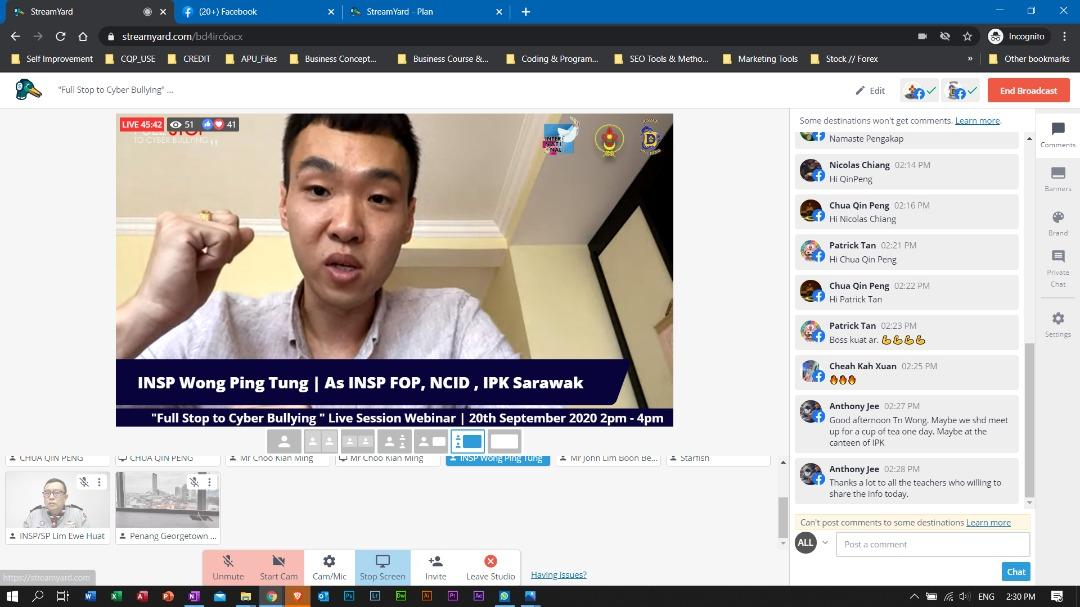Open options menu on Penang Georgetown thumbnail

(209, 482)
